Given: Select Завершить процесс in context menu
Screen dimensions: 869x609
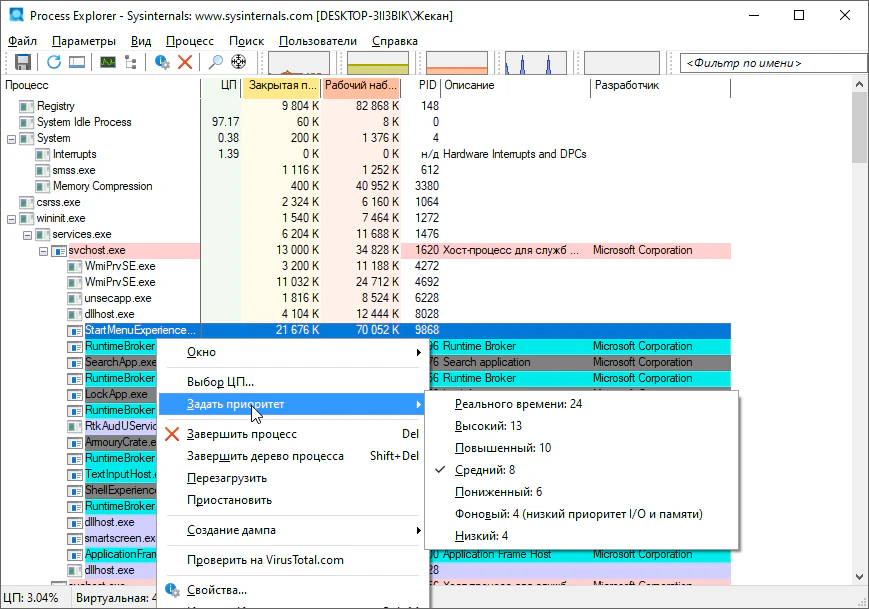Looking at the screenshot, I should (242, 434).
